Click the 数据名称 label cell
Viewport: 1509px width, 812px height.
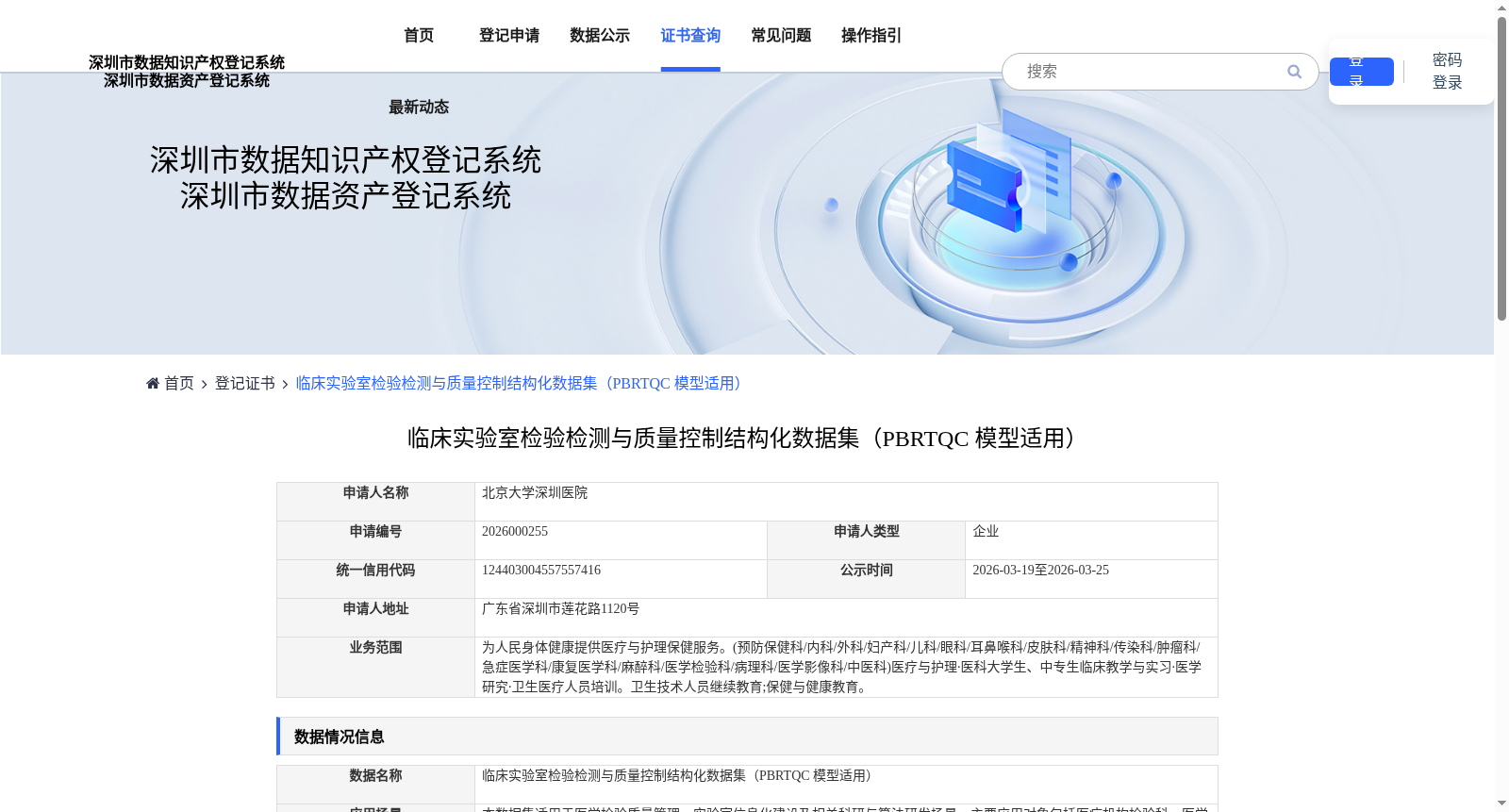(x=376, y=785)
